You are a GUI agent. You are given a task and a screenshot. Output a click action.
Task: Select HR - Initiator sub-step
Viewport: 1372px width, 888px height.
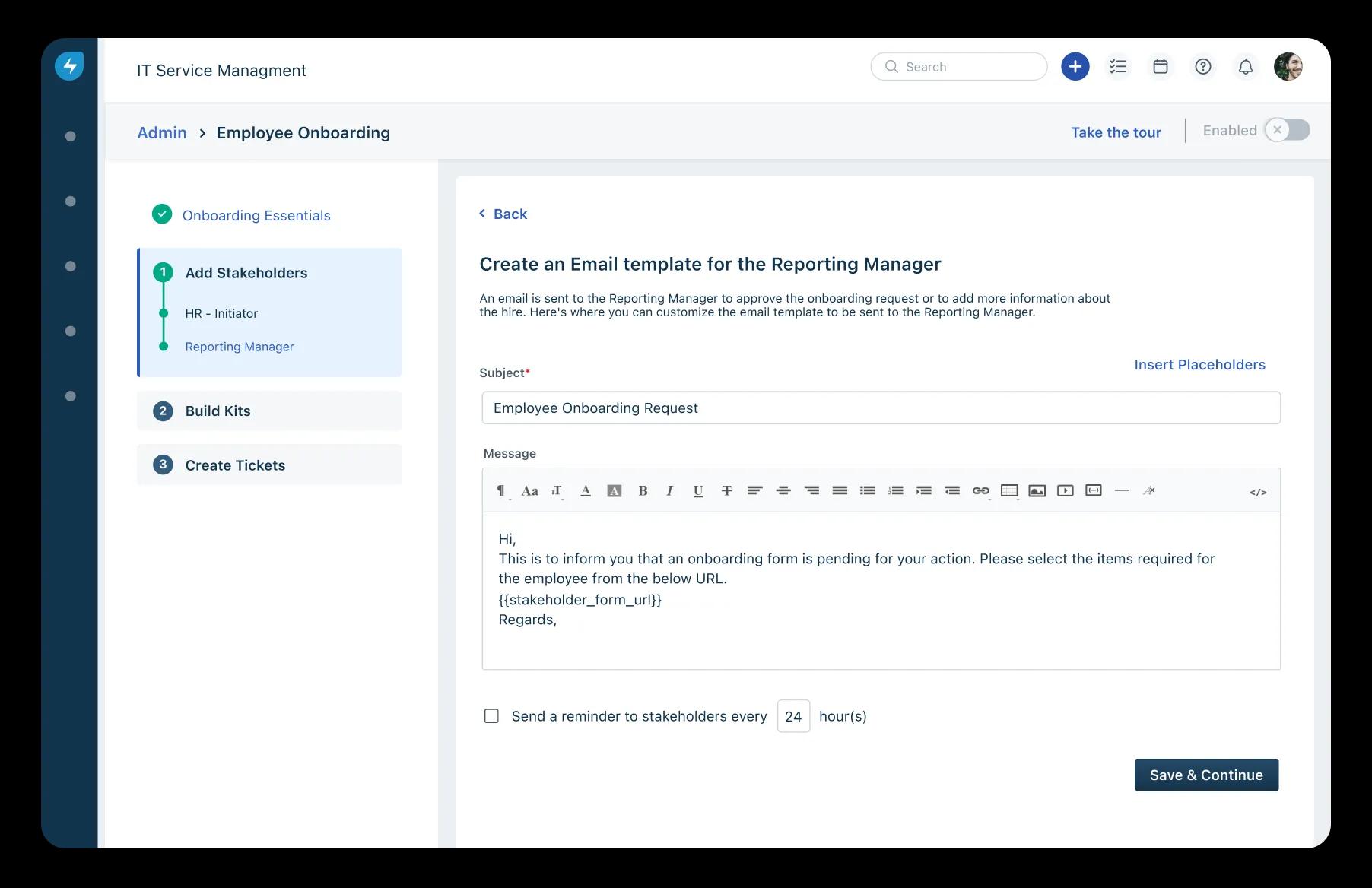click(221, 313)
